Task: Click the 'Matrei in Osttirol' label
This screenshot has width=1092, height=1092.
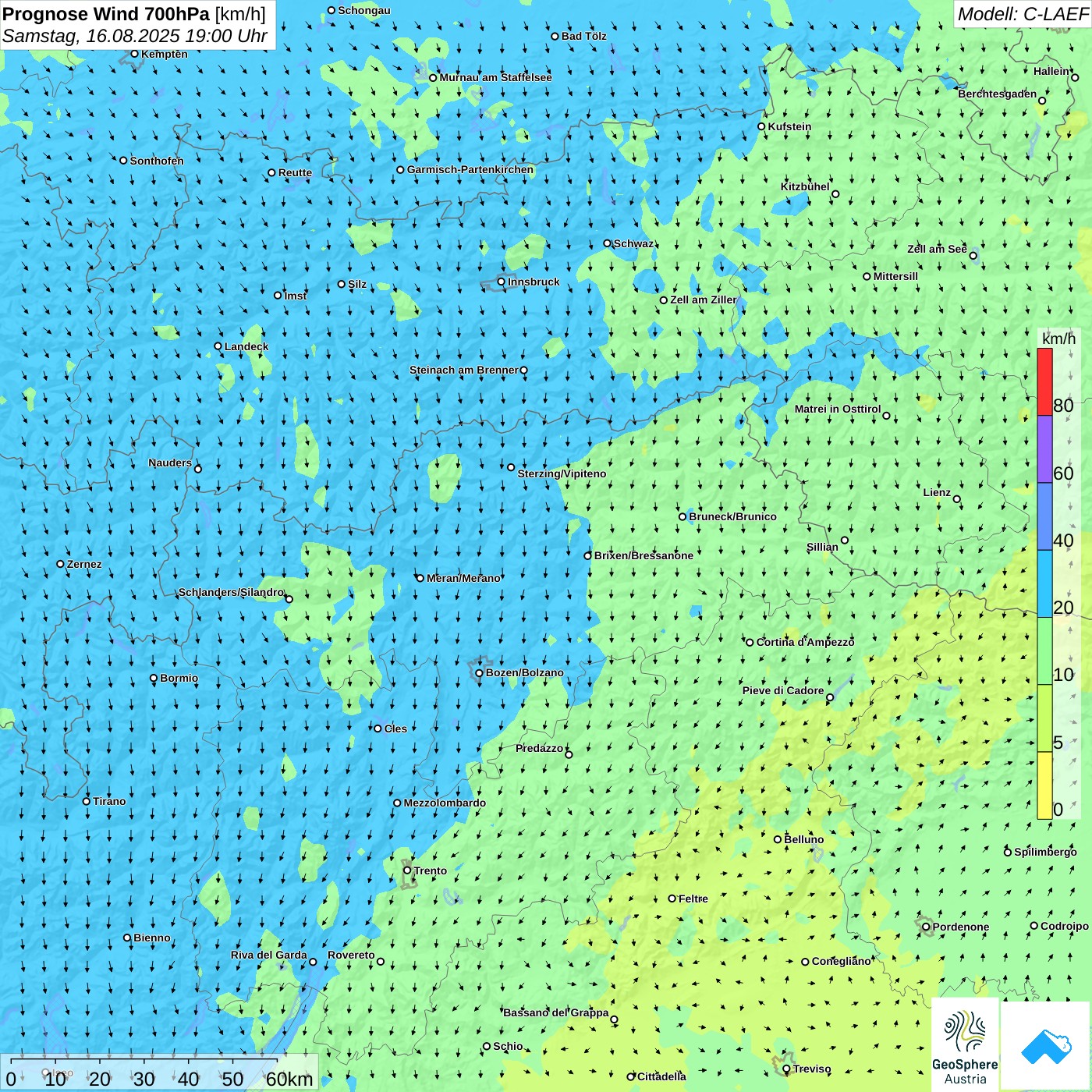Action: click(x=838, y=409)
